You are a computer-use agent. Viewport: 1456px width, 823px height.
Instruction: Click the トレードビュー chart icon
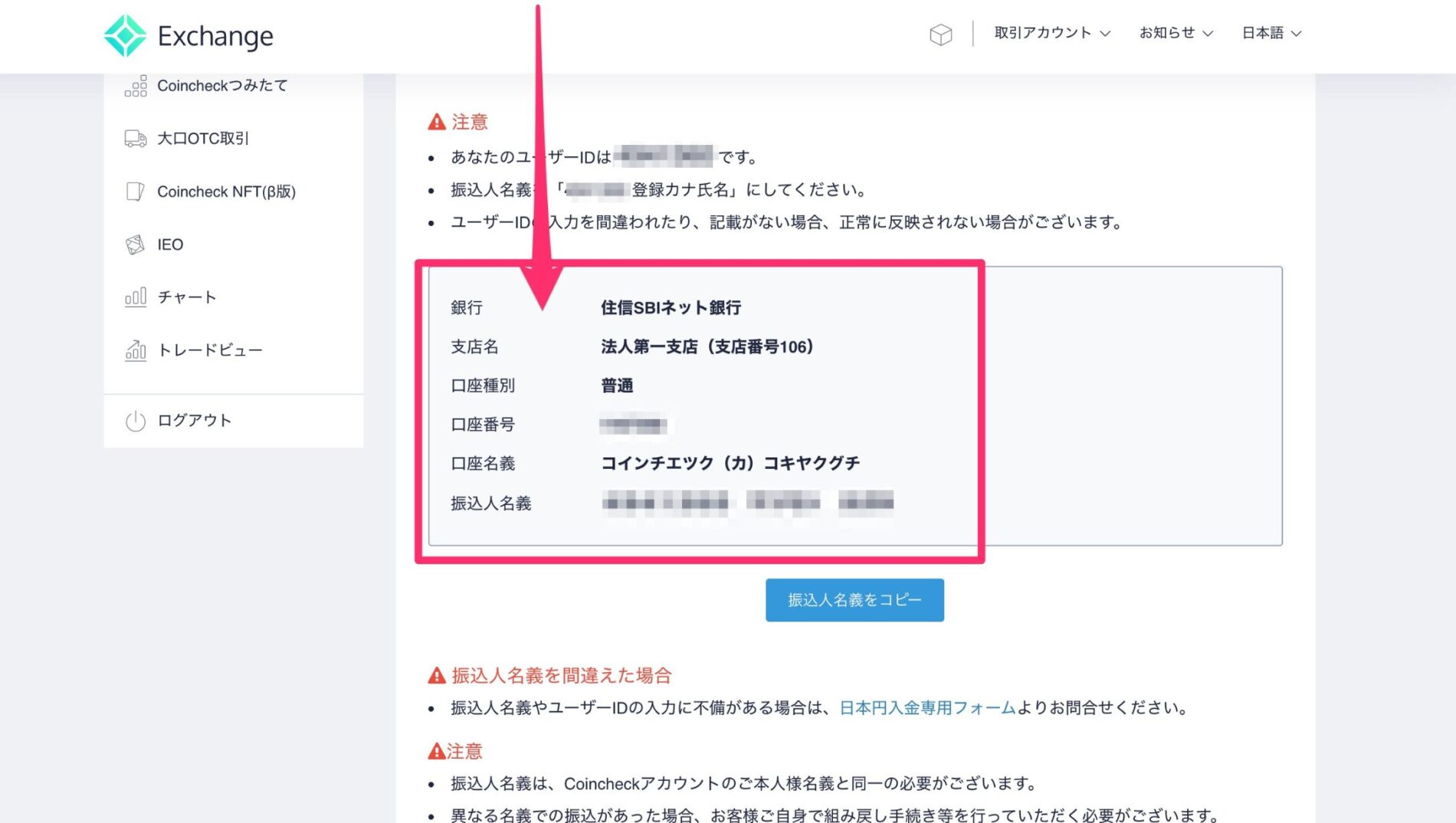(x=136, y=350)
